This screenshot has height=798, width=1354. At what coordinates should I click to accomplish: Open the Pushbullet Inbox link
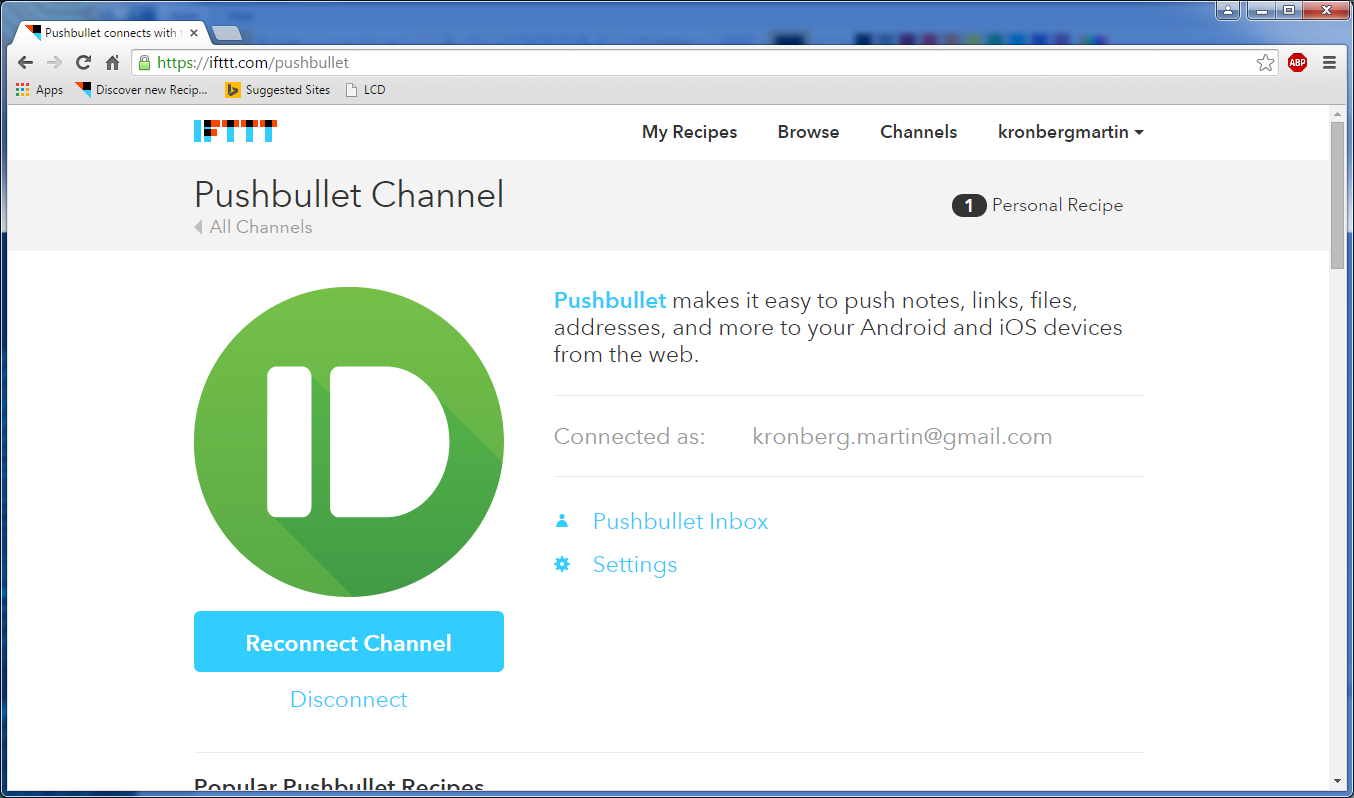pyautogui.click(x=681, y=521)
